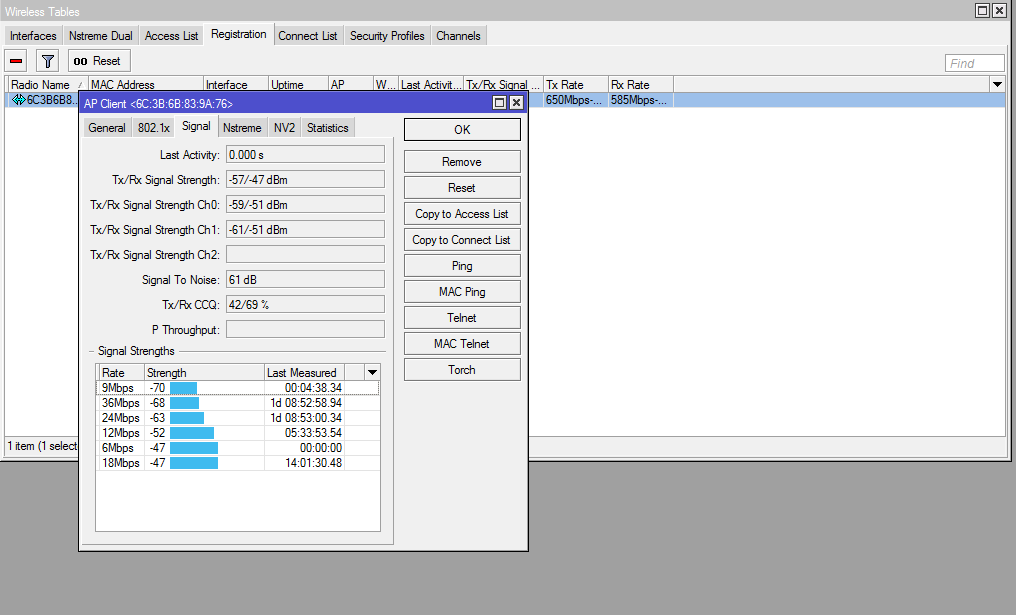This screenshot has width=1016, height=615.
Task: Open the Connect List tab
Action: (308, 36)
